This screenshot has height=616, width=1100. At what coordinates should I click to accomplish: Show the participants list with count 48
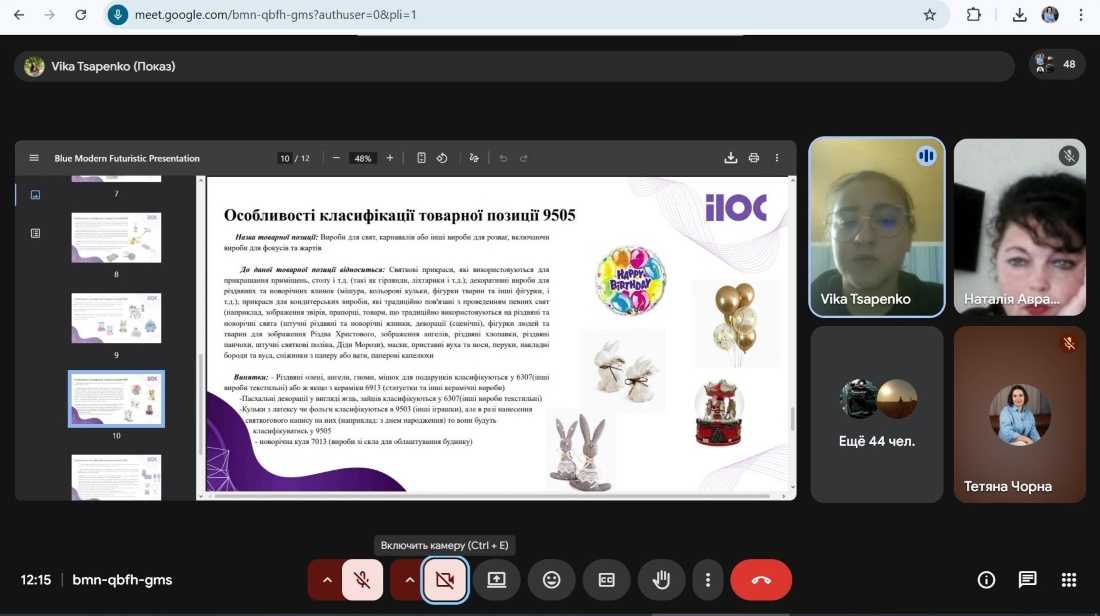pyautogui.click(x=1057, y=64)
